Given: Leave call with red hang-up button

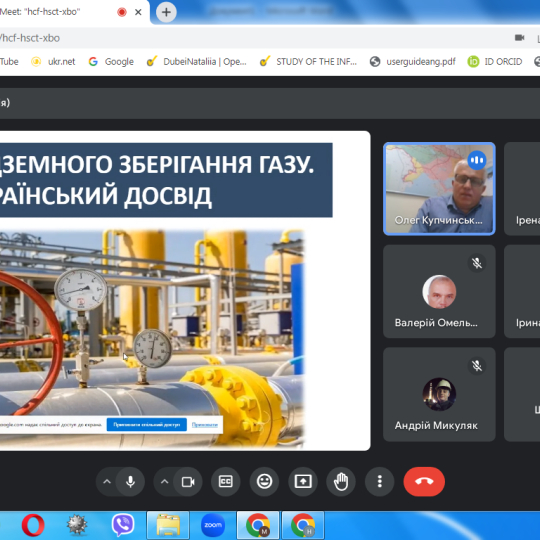Looking at the screenshot, I should [x=424, y=481].
